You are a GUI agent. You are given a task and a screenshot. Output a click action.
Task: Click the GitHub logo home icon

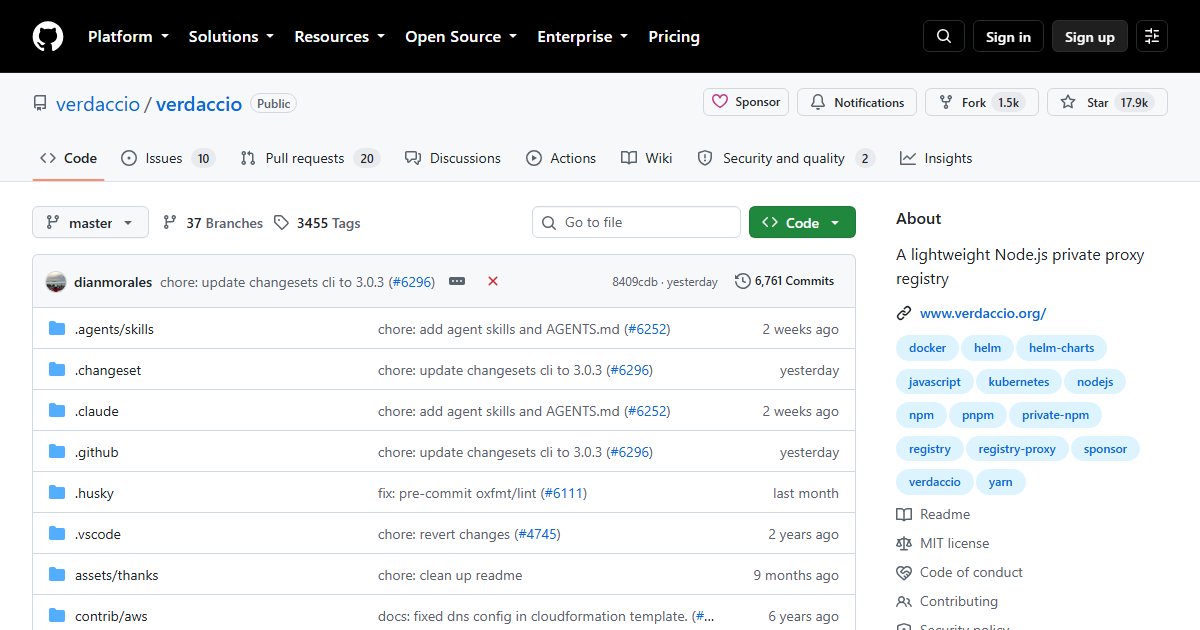point(47,37)
